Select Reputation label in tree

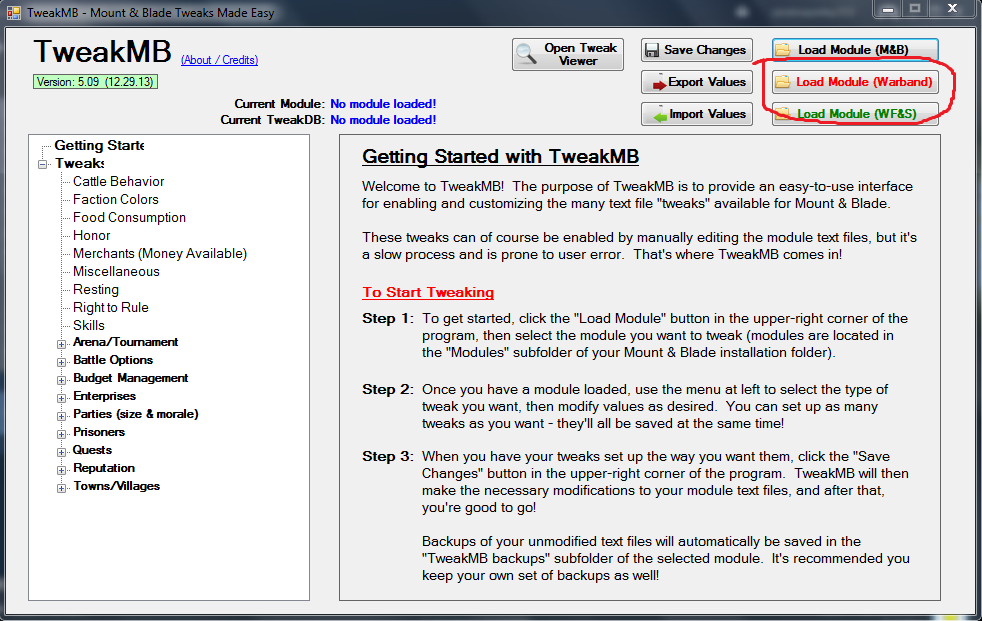[x=104, y=468]
